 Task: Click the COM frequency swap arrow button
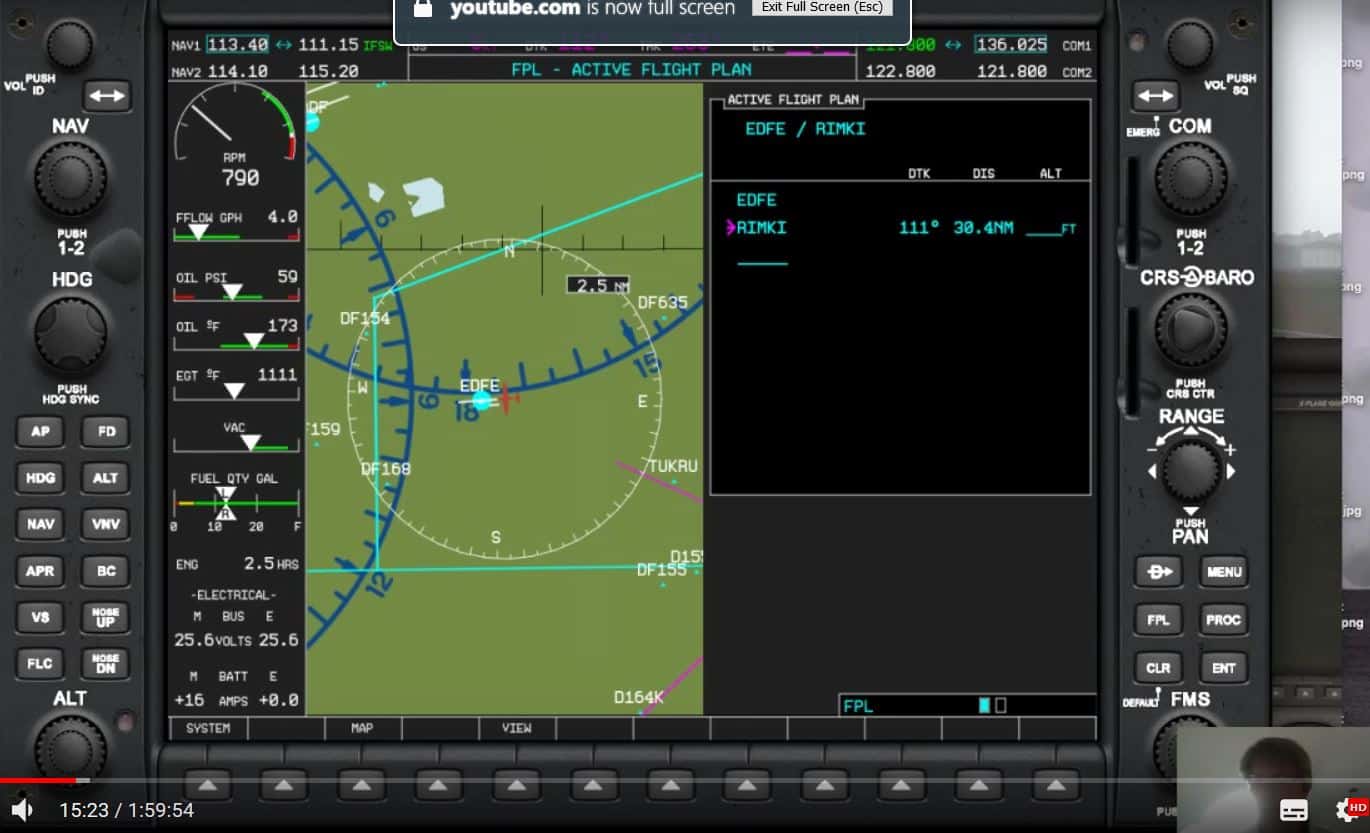pos(1155,96)
